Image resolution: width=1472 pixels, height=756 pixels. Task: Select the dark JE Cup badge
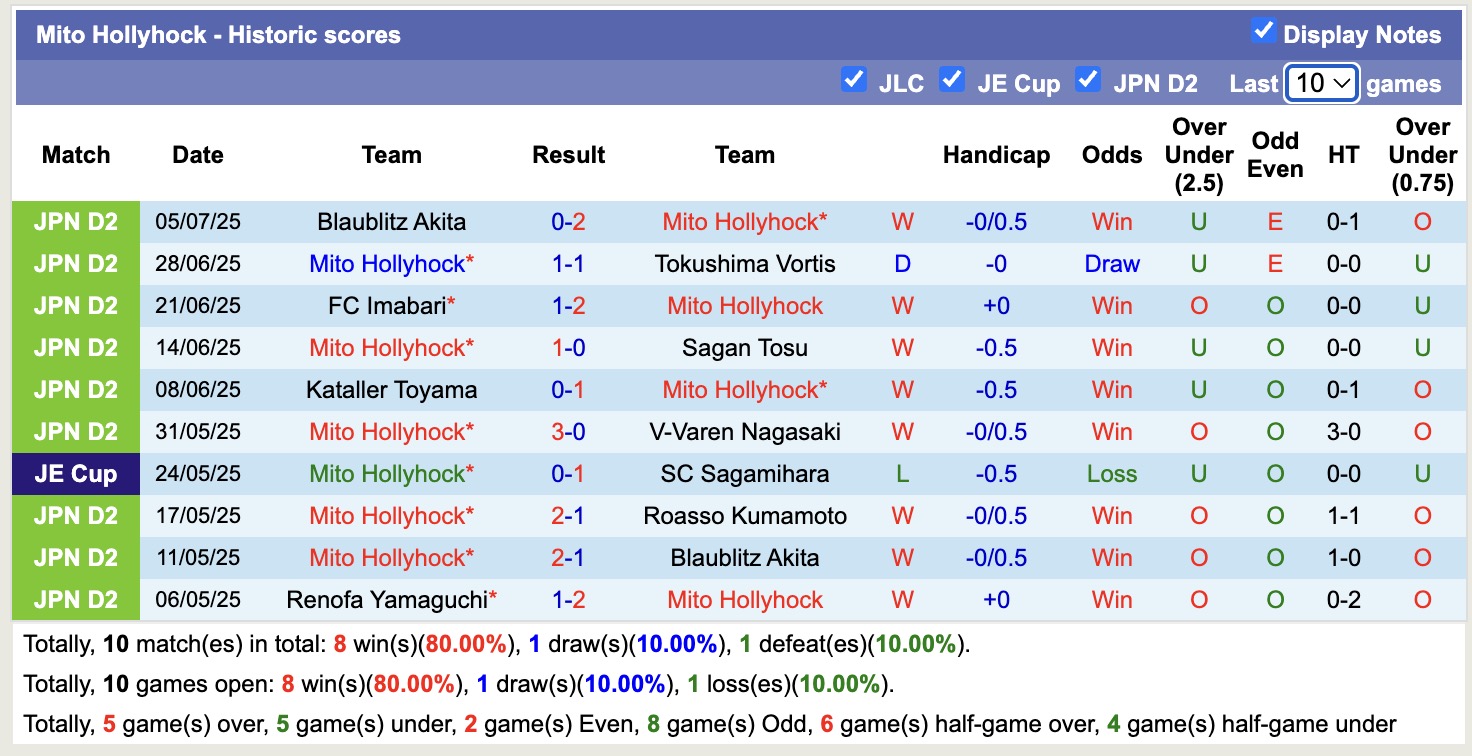coord(75,473)
